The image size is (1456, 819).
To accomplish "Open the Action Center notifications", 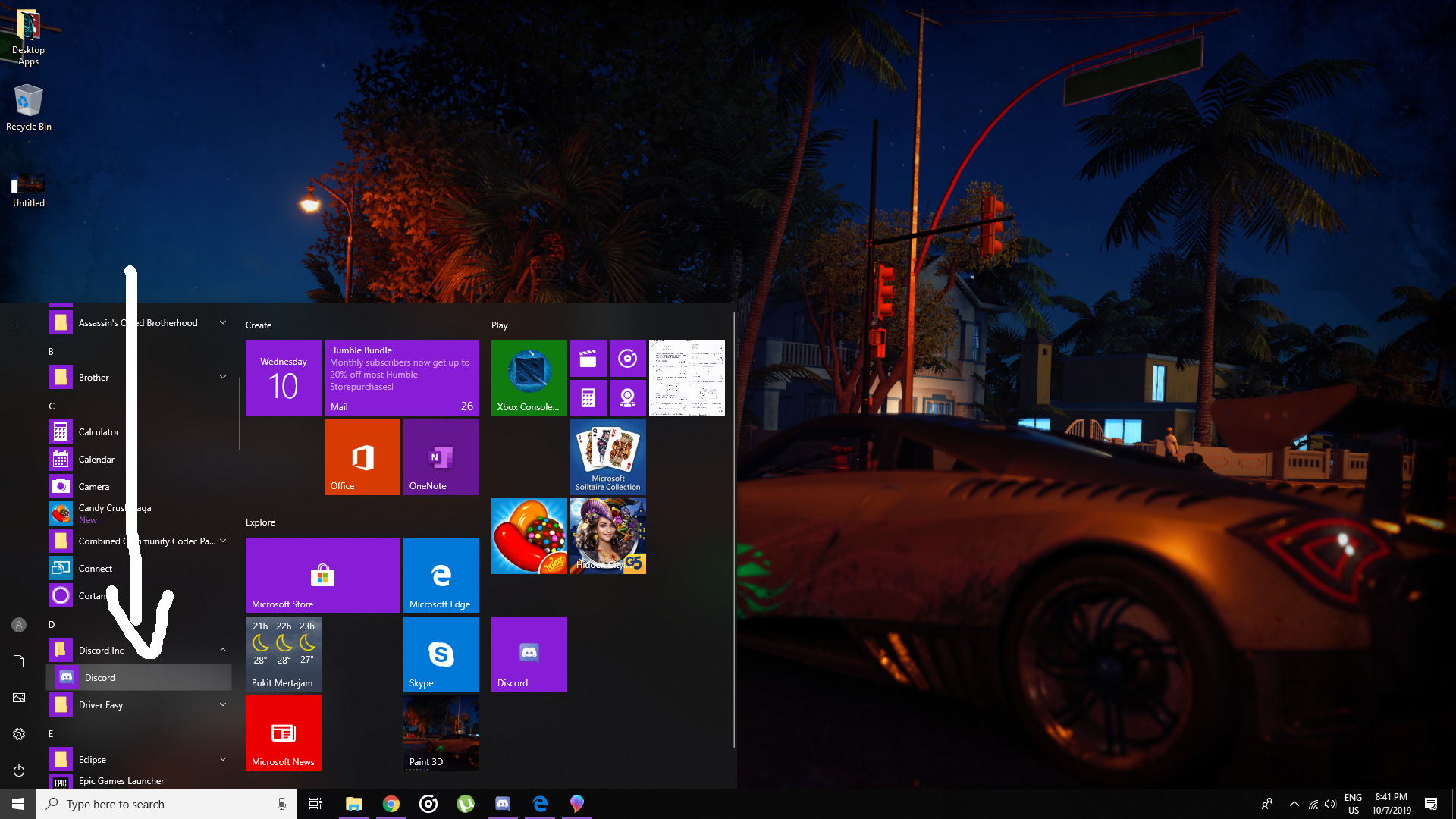I will tap(1431, 804).
